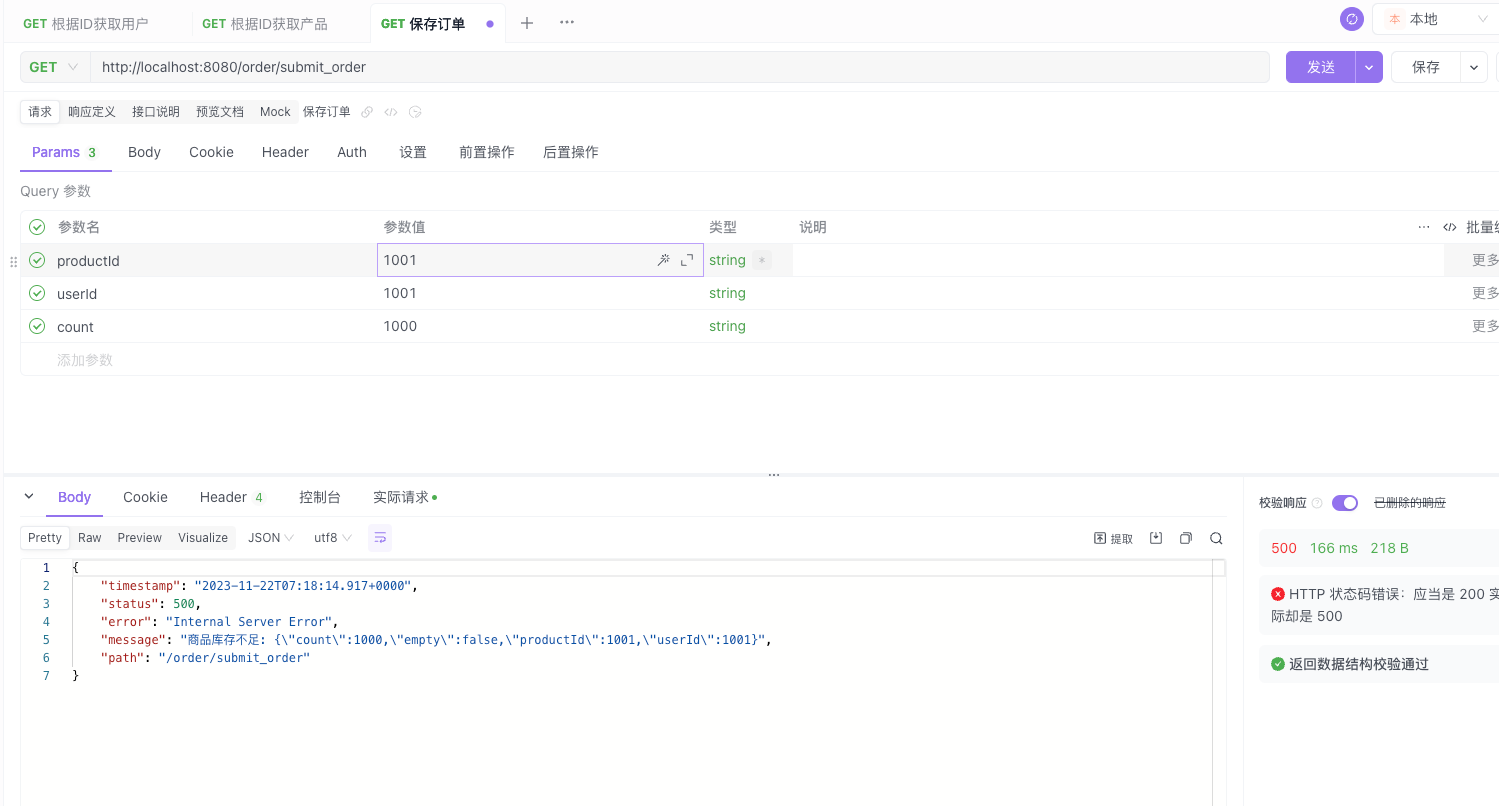Click the download response icon
Viewport: 1499px width, 806px height.
click(x=1156, y=538)
